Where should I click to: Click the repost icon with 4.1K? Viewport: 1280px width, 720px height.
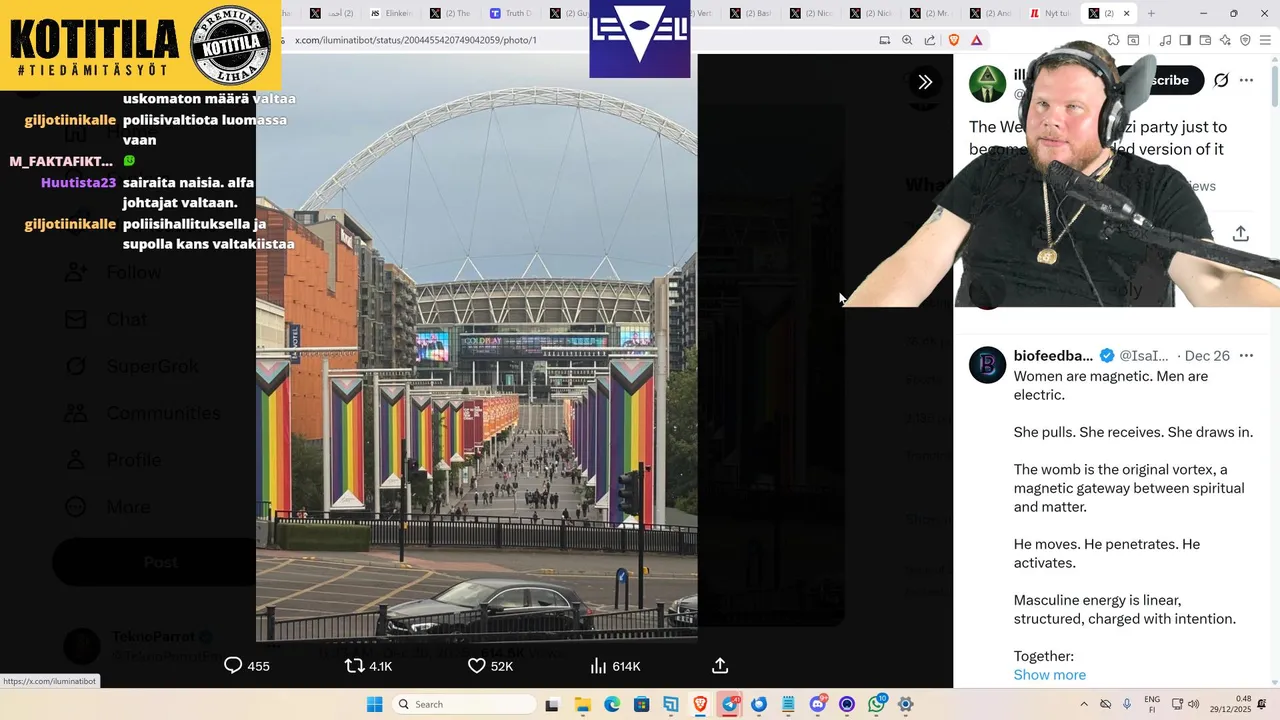(354, 666)
